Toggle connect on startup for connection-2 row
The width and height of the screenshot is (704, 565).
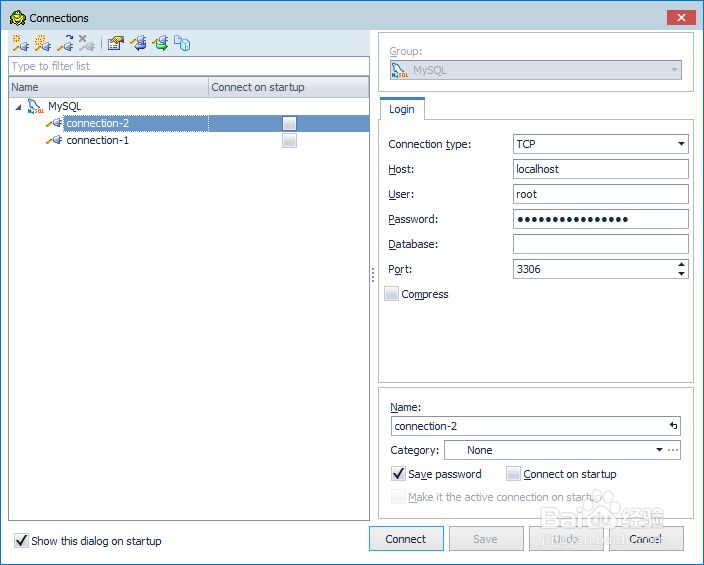289,124
